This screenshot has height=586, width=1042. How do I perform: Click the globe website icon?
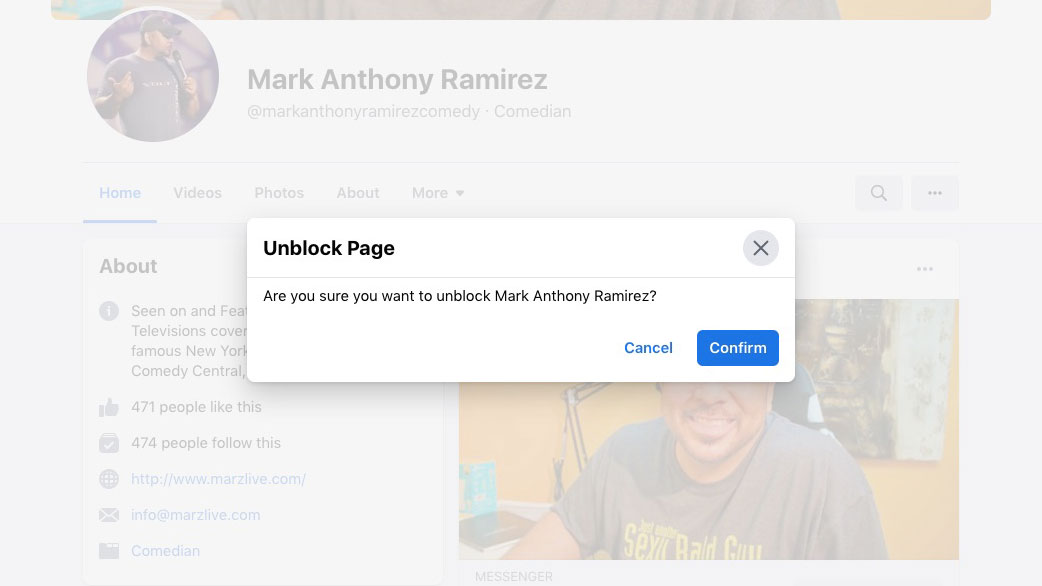click(109, 479)
